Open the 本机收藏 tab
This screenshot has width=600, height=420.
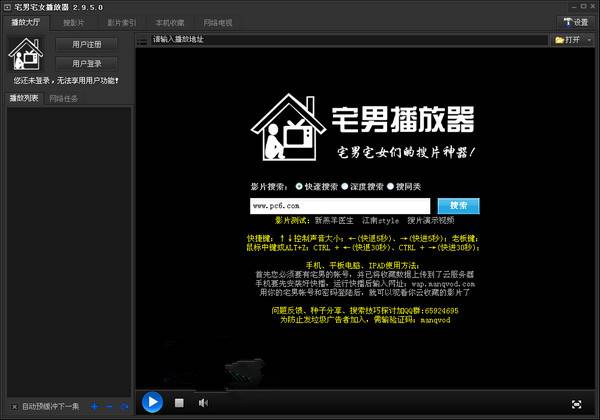(x=170, y=23)
